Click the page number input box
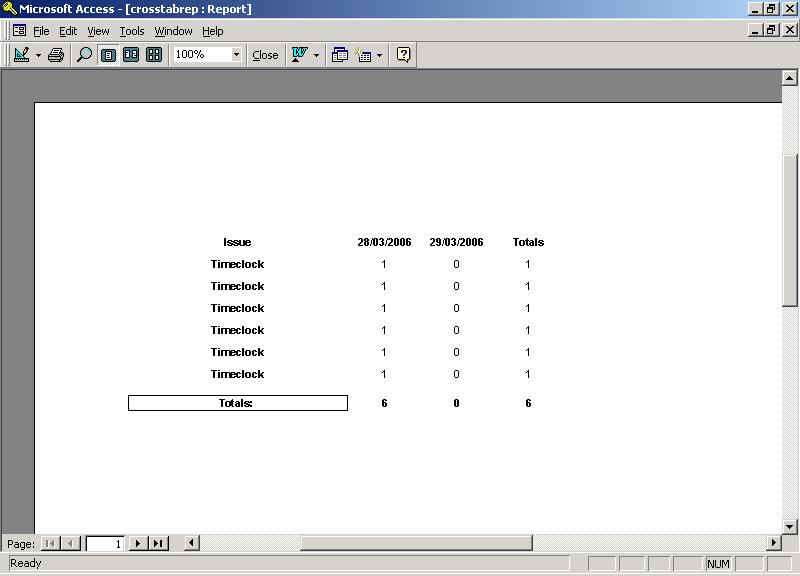The width and height of the screenshot is (800, 576). (105, 544)
